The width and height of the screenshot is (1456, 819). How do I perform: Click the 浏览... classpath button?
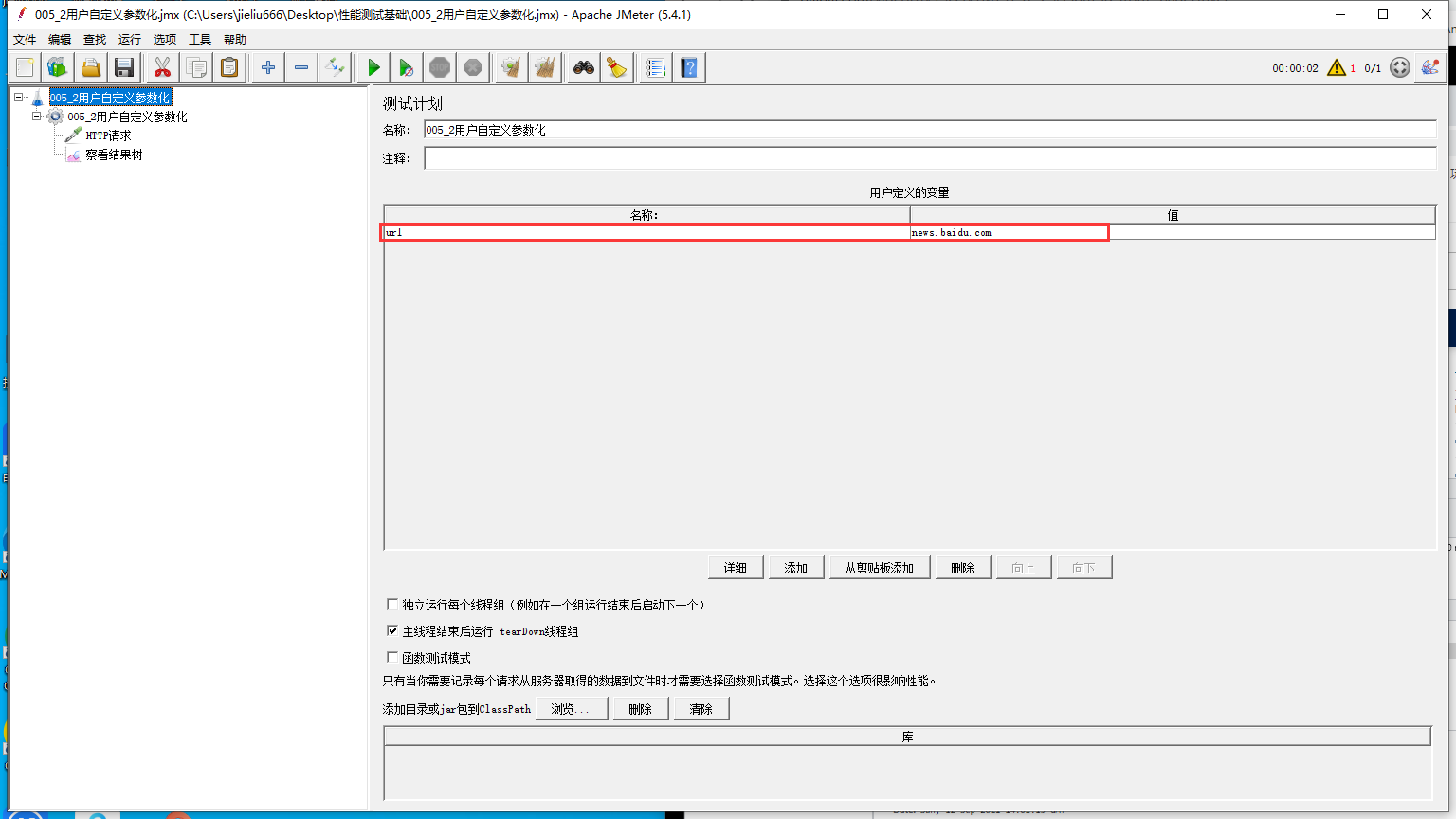(572, 709)
